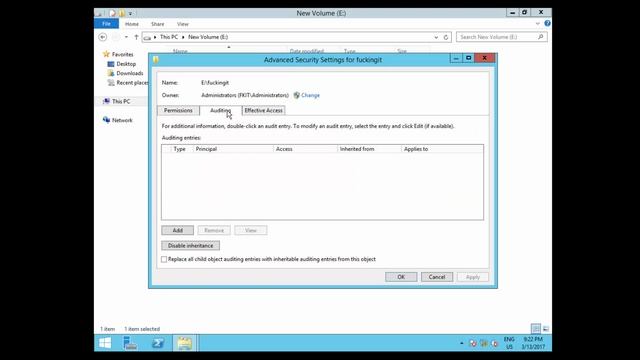
Task: Select the Auditing tab
Action: click(x=220, y=111)
